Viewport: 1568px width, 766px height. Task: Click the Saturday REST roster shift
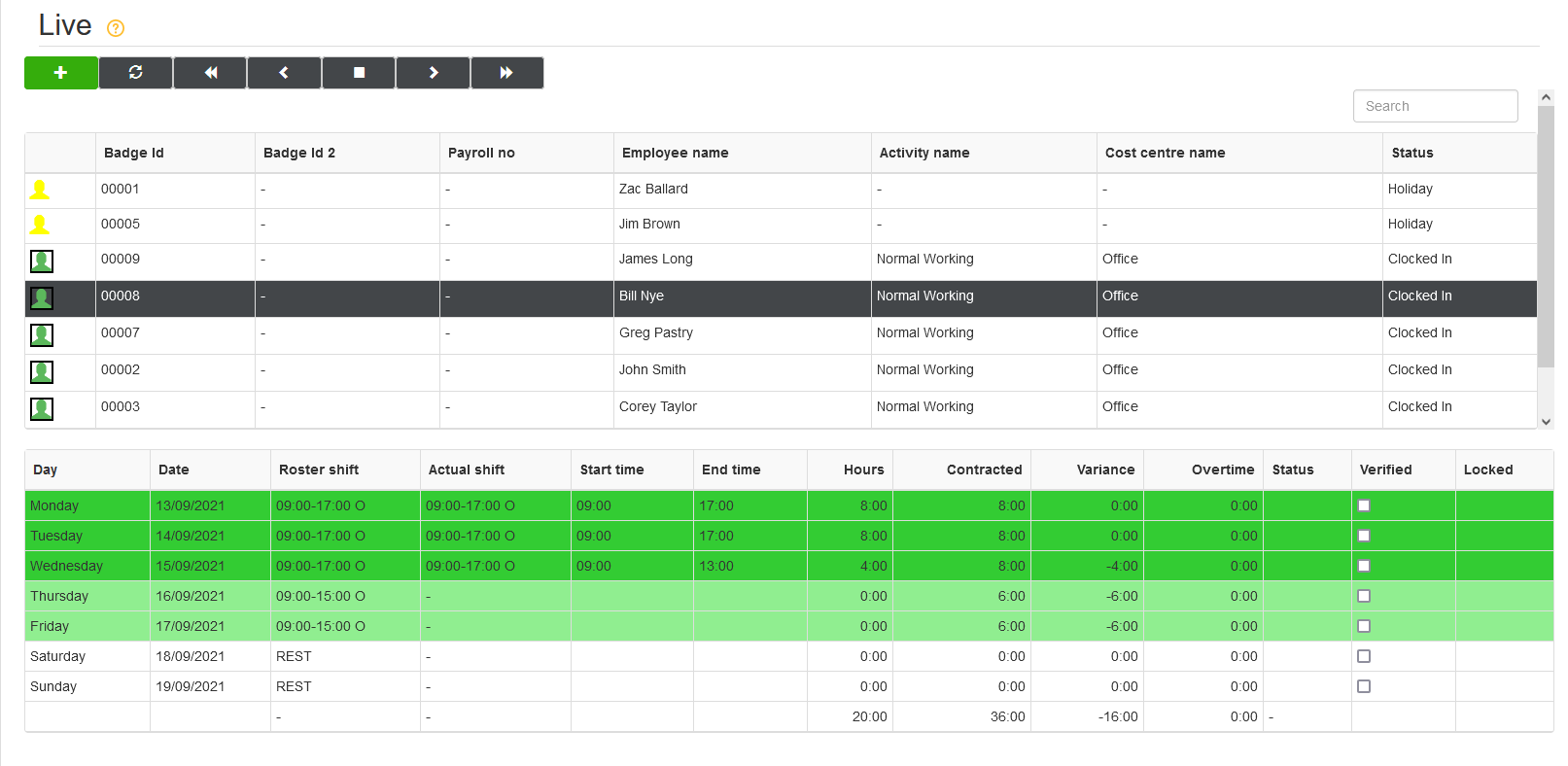pyautogui.click(x=294, y=657)
